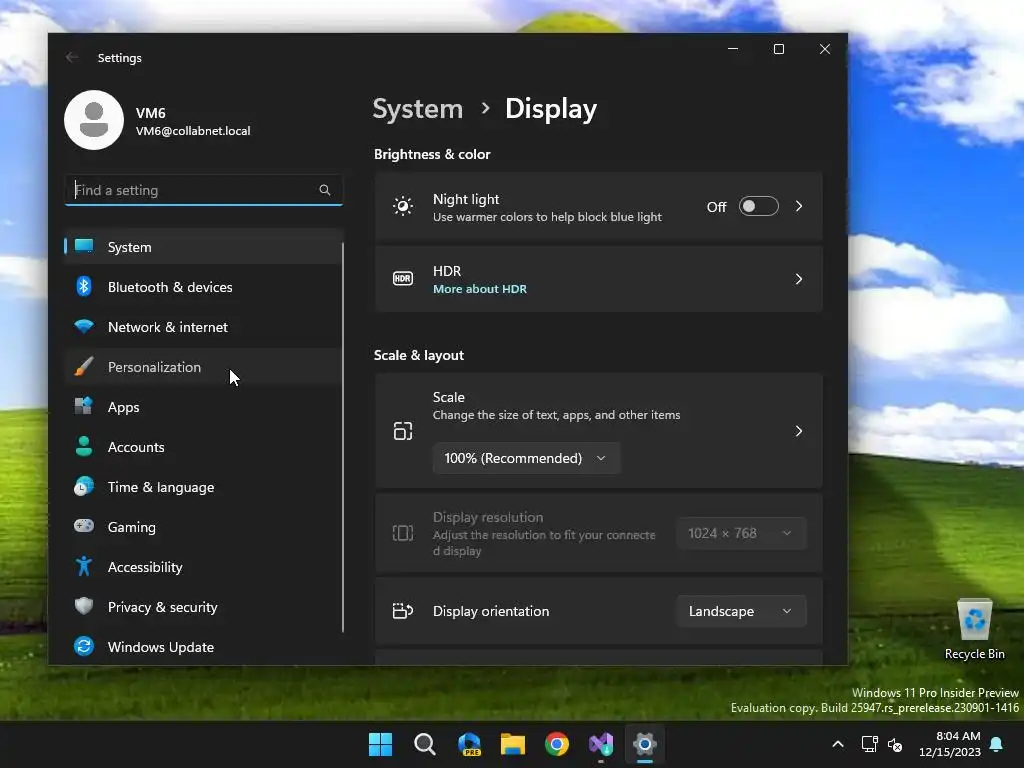This screenshot has width=1024, height=768.
Task: Open HDR settings chevron
Action: pyautogui.click(x=799, y=279)
